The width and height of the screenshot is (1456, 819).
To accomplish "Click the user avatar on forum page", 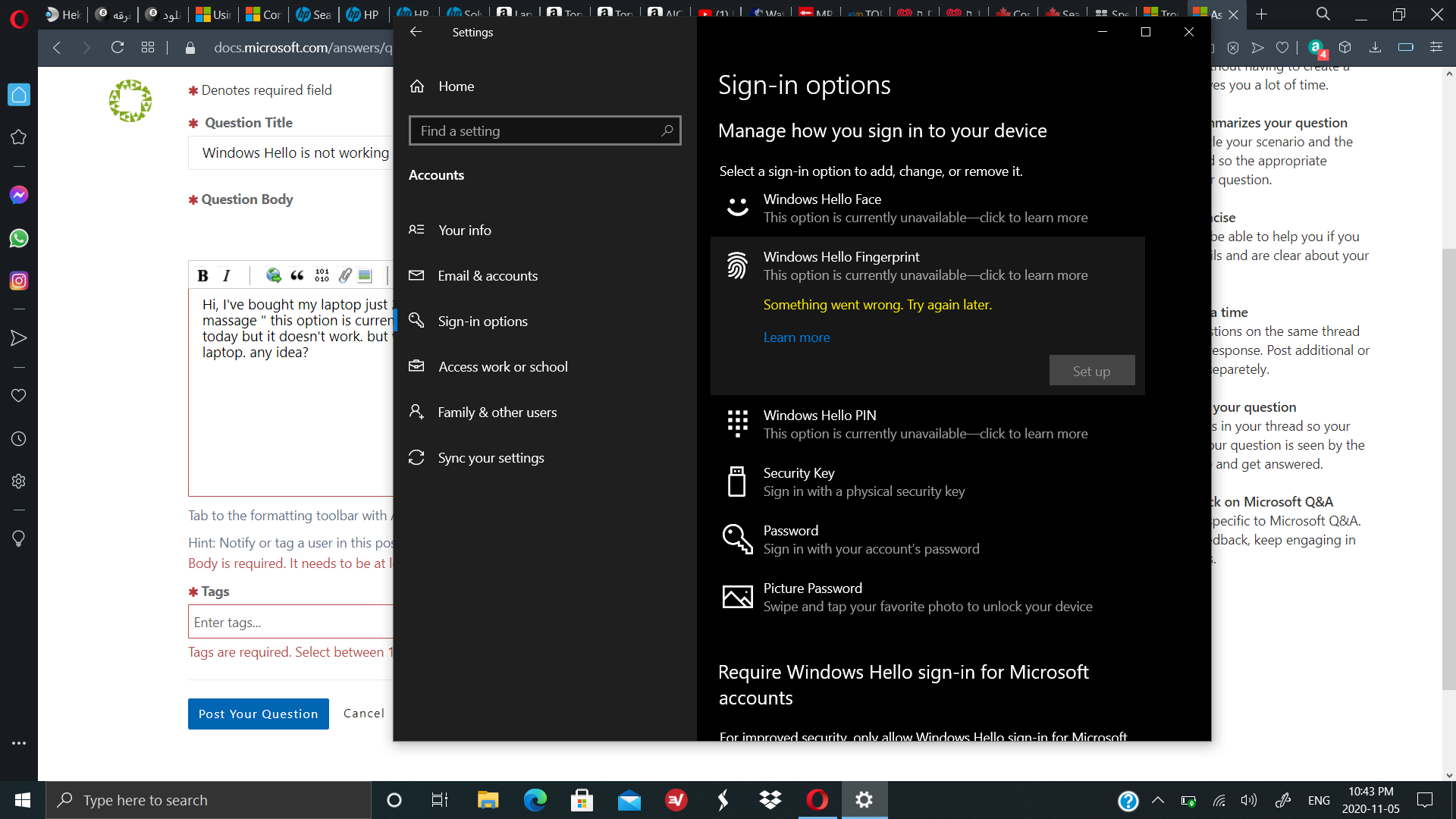I will (x=130, y=101).
